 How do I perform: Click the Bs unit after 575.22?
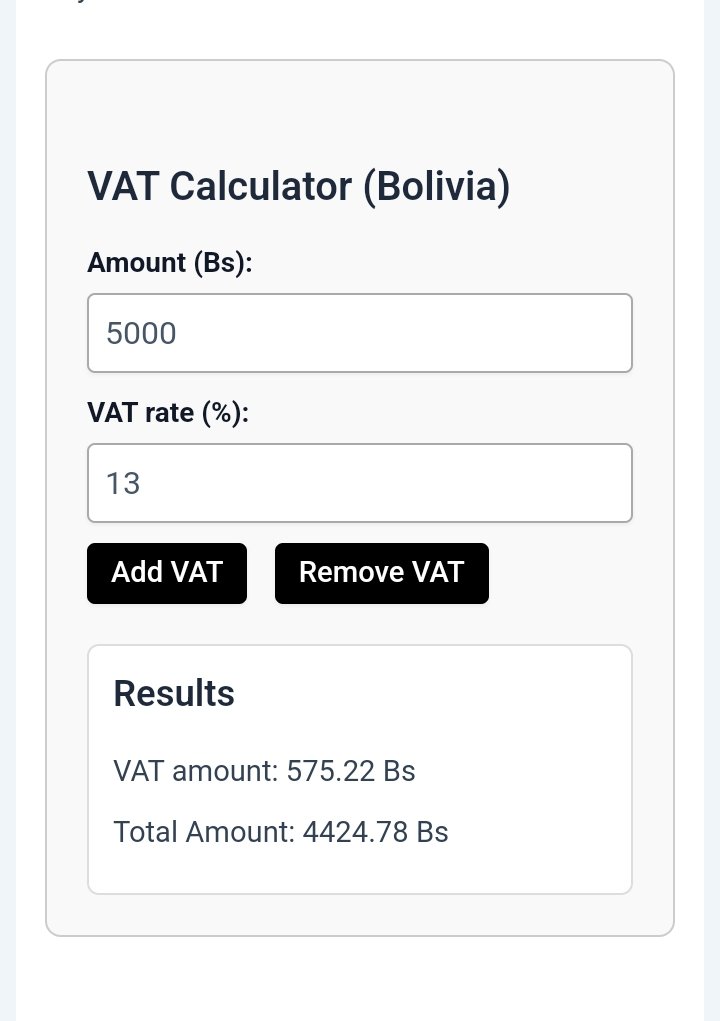[x=399, y=771]
